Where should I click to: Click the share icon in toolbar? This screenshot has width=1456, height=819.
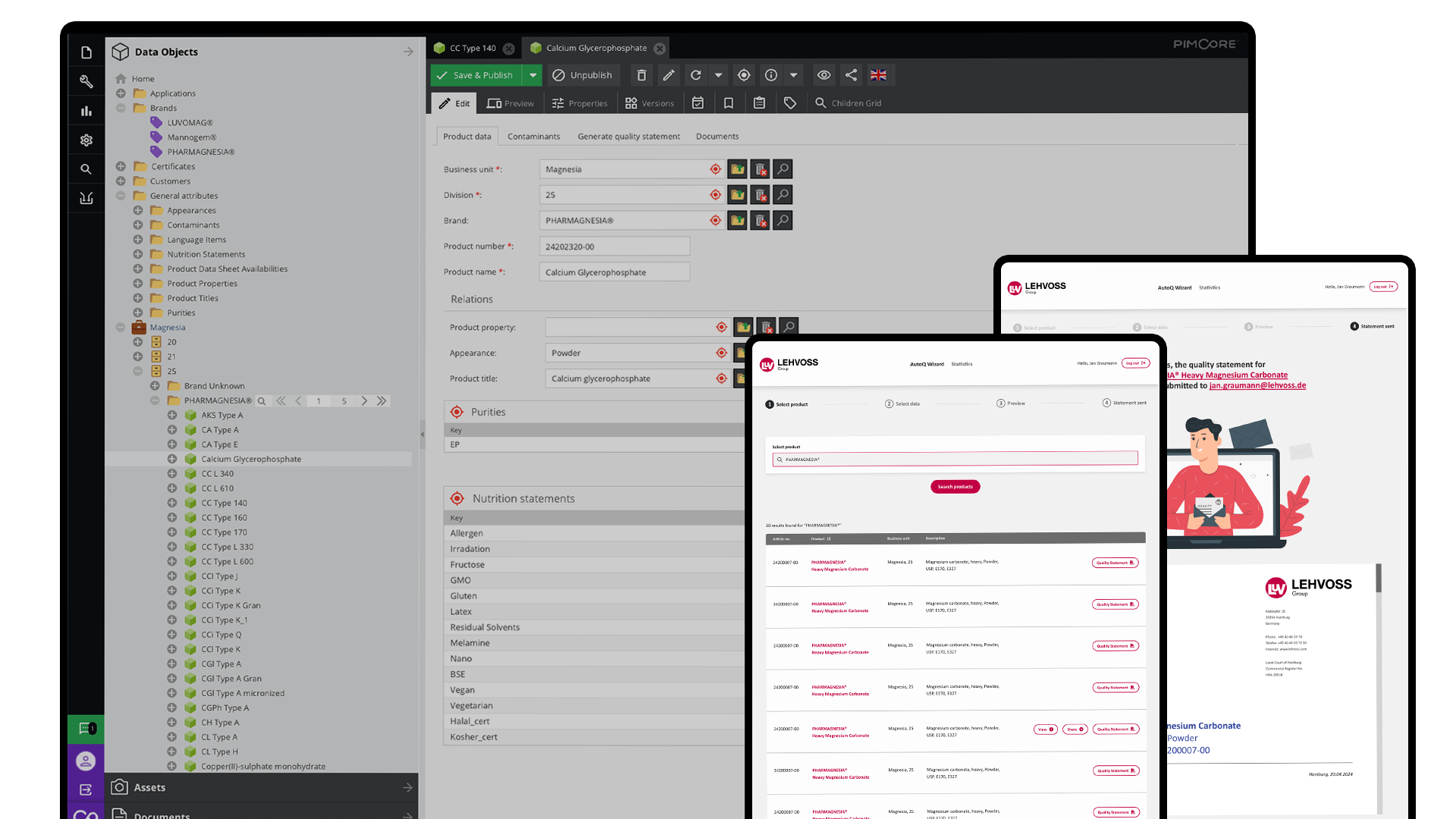click(x=851, y=75)
